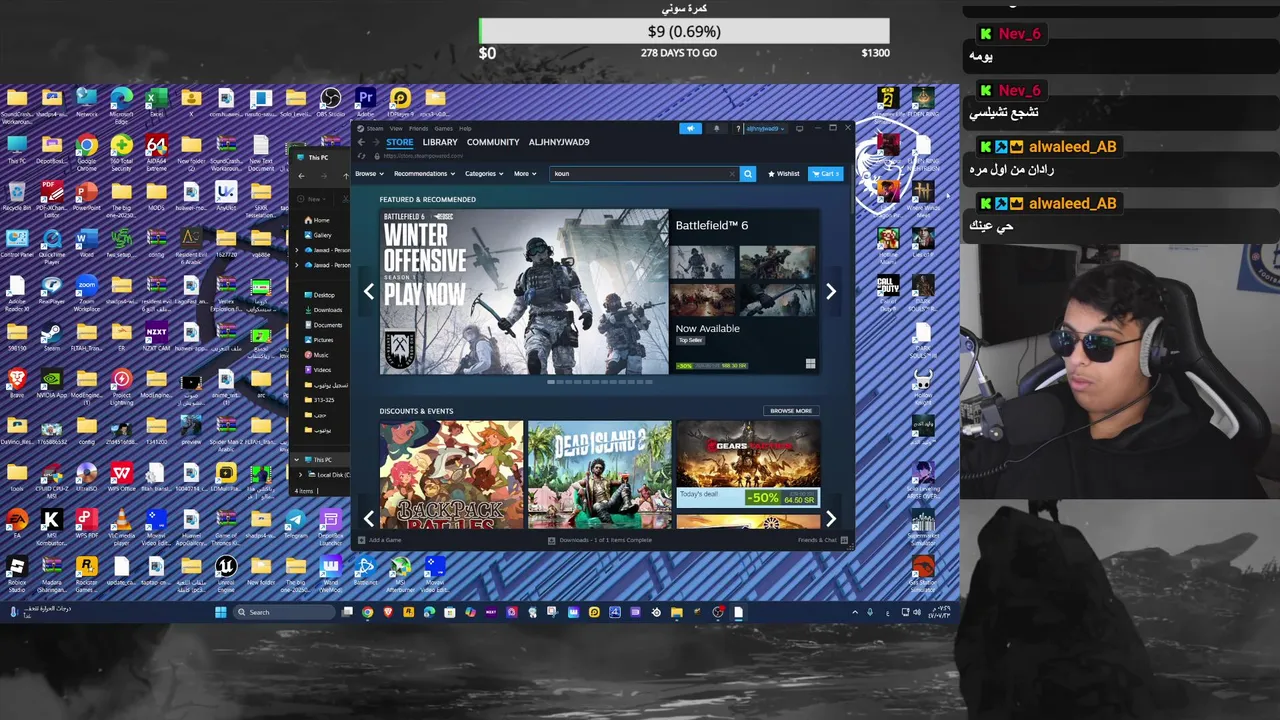Screen dimensions: 1280x720
Task: Switch to the LIBRARY tab
Action: click(x=440, y=142)
